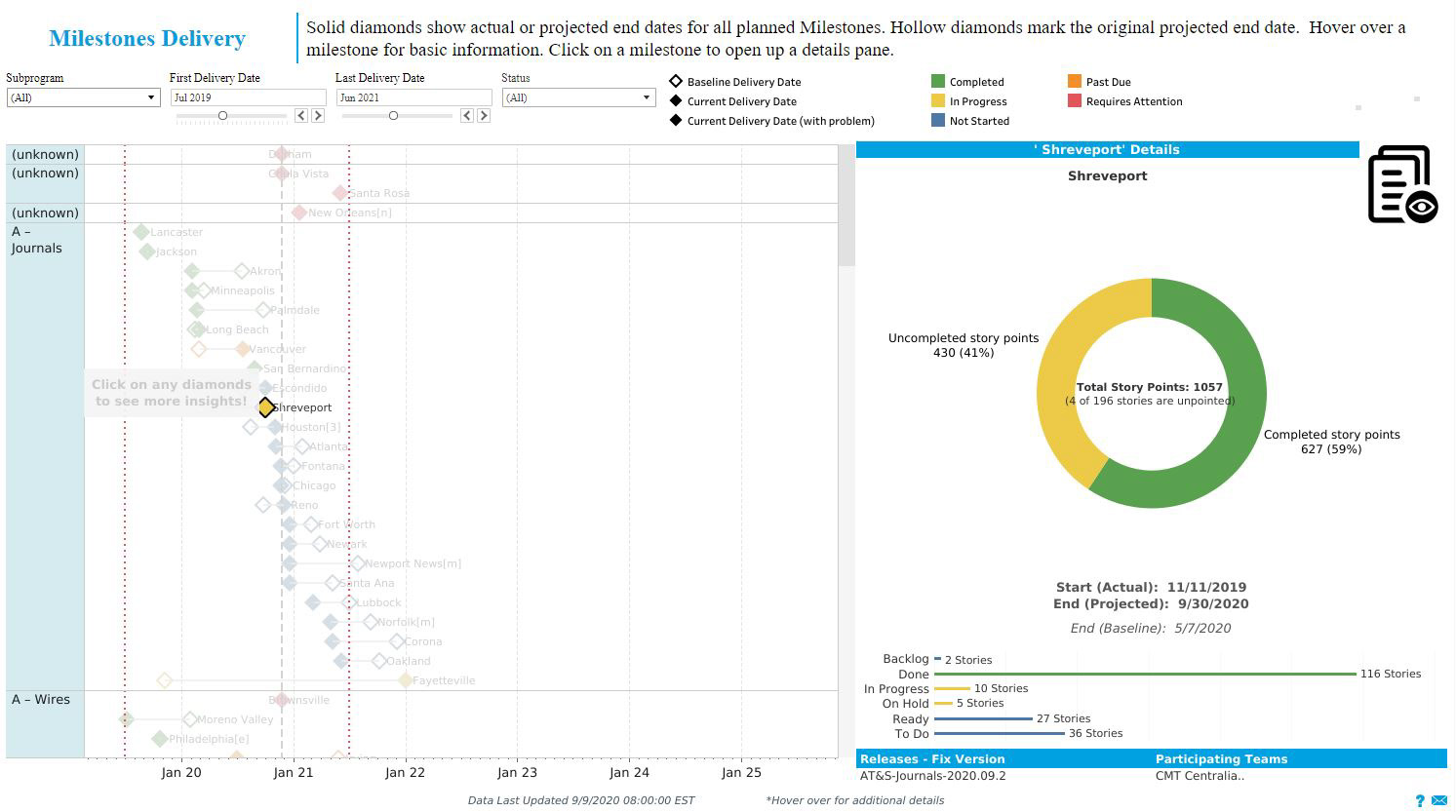Open the Status filter dropdown
Viewport: 1456px width, 812px height.
click(x=645, y=97)
